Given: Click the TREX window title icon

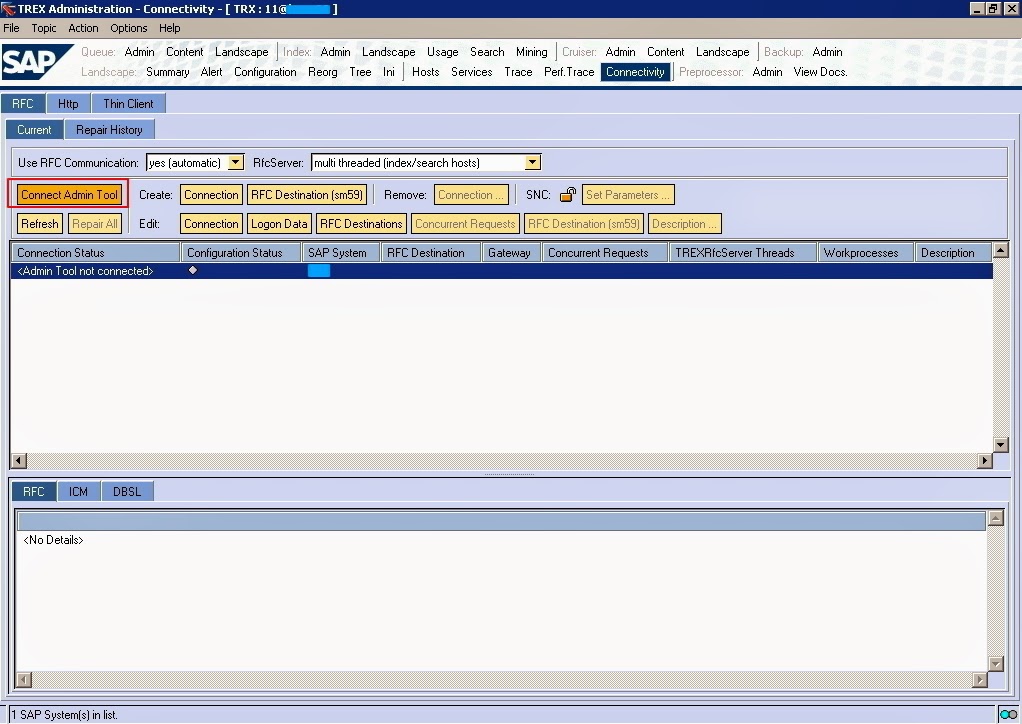Looking at the screenshot, I should point(8,9).
